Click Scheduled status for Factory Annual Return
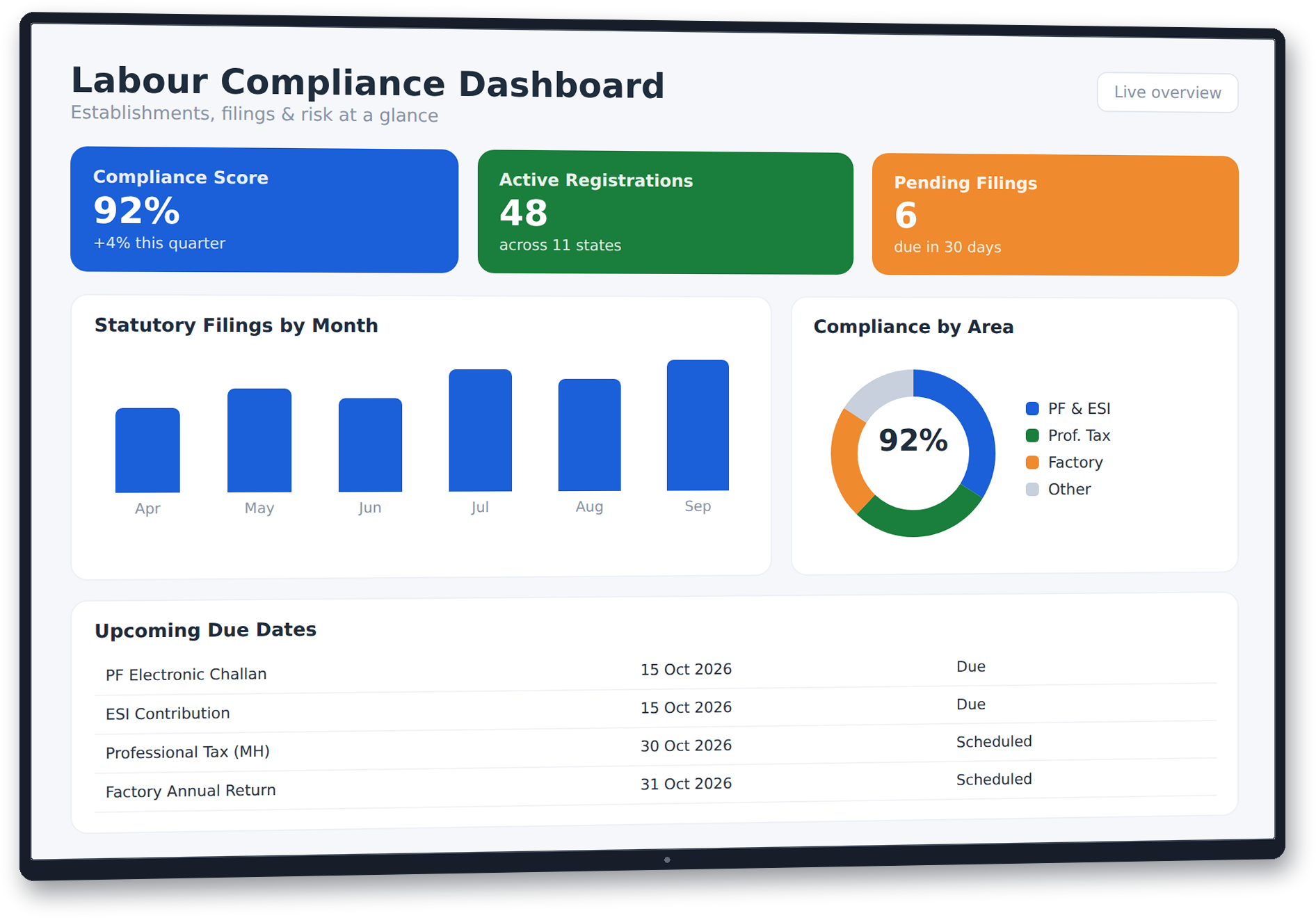 pos(994,779)
